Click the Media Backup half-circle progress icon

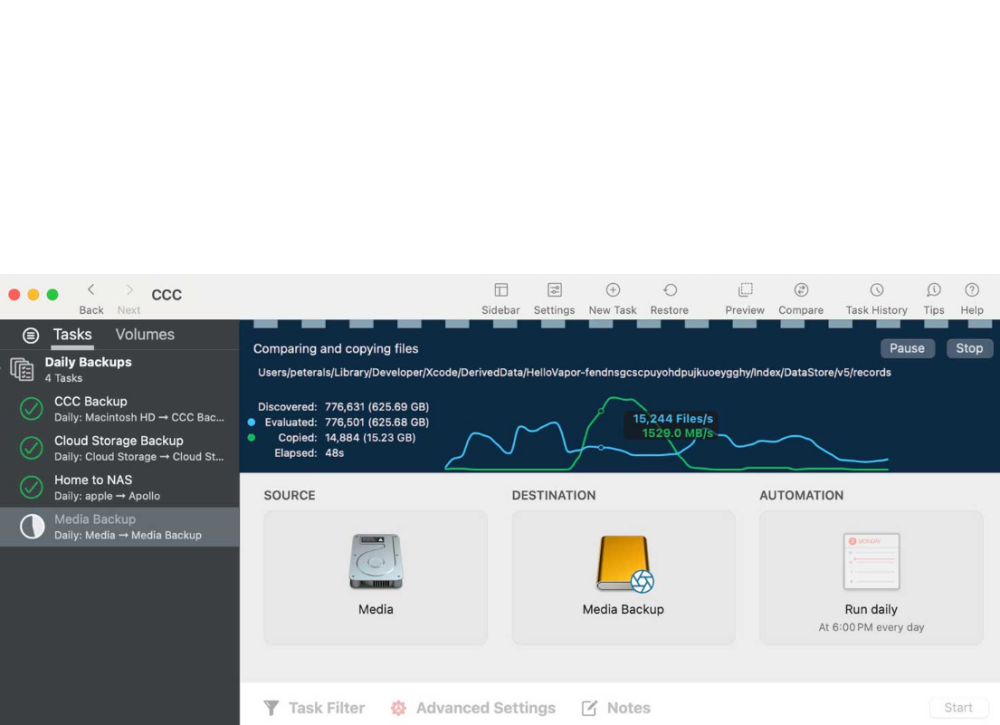pos(32,527)
